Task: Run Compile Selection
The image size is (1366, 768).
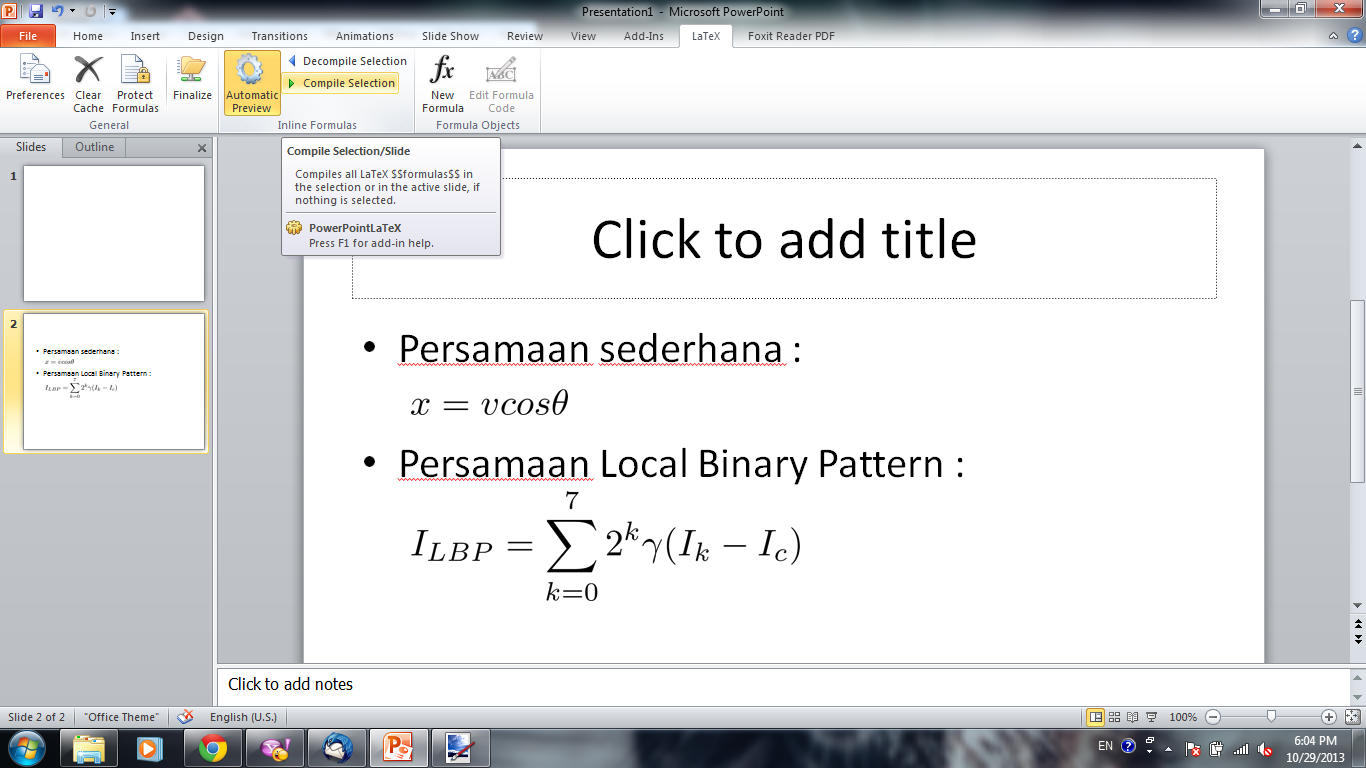Action: pos(342,82)
